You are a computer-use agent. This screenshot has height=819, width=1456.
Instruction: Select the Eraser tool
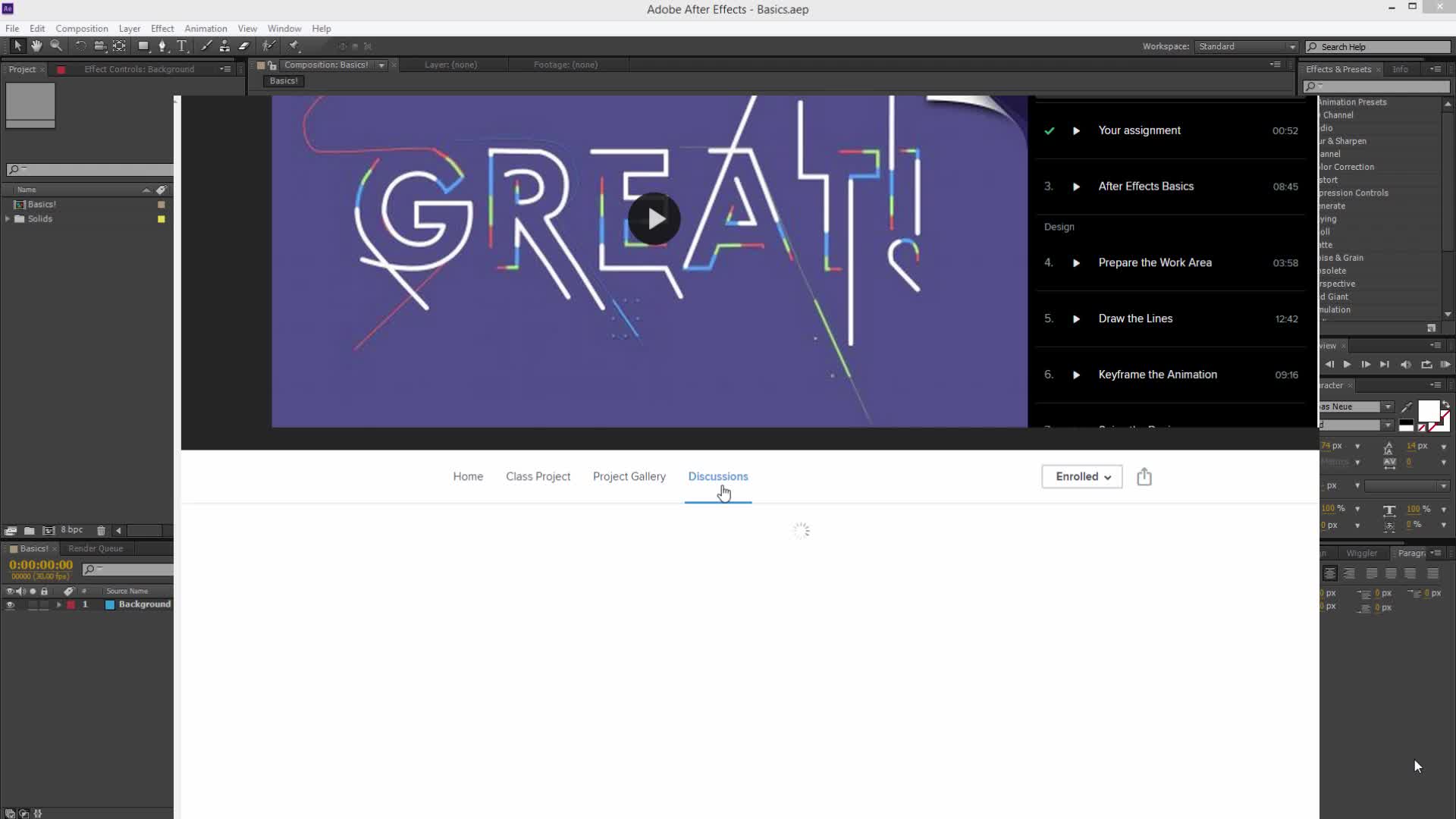[x=244, y=46]
